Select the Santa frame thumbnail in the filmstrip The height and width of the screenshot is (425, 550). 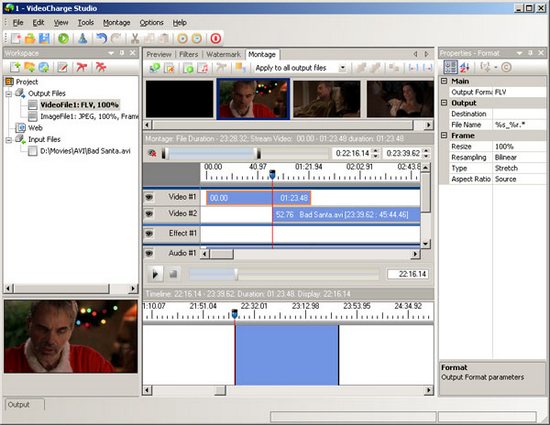point(253,99)
